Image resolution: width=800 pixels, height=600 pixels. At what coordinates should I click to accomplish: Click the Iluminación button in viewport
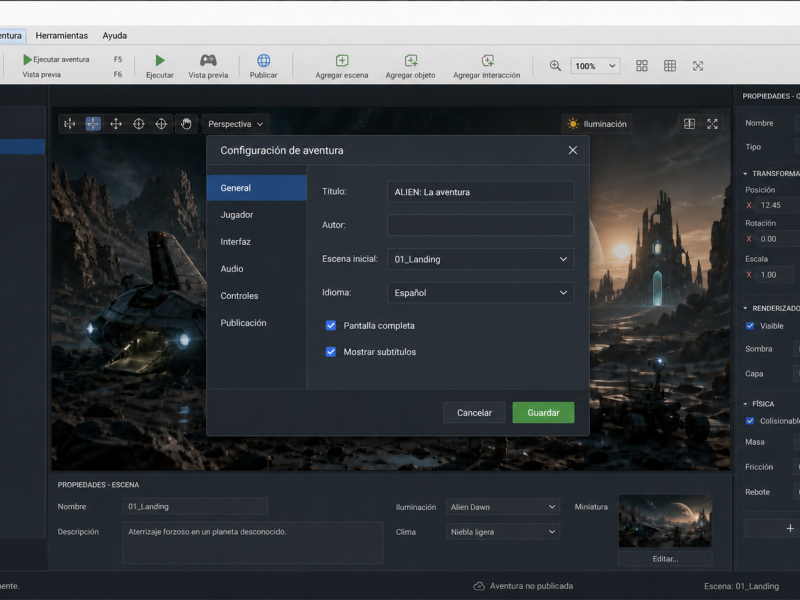tap(596, 124)
